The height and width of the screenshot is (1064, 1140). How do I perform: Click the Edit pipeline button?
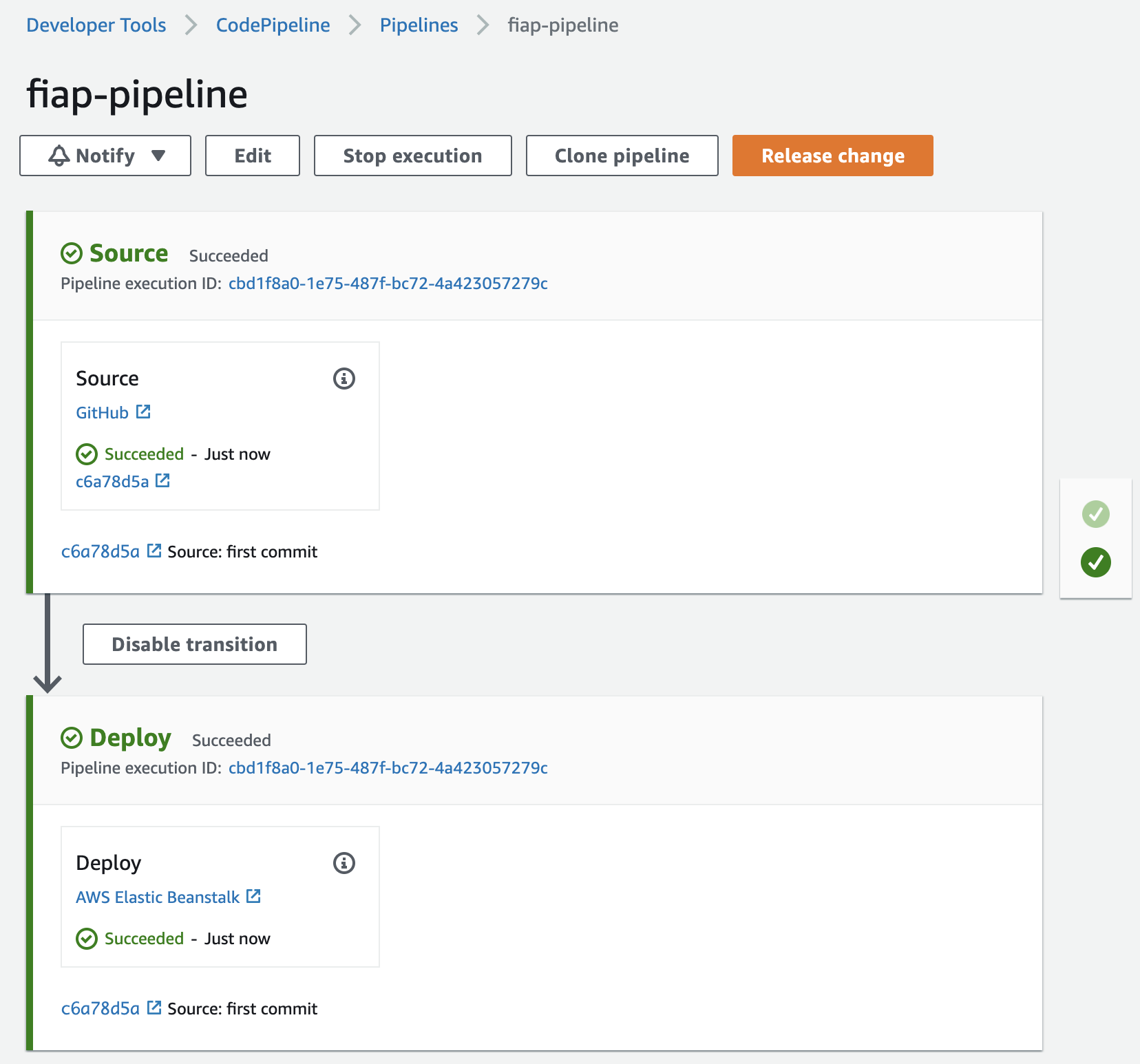253,156
